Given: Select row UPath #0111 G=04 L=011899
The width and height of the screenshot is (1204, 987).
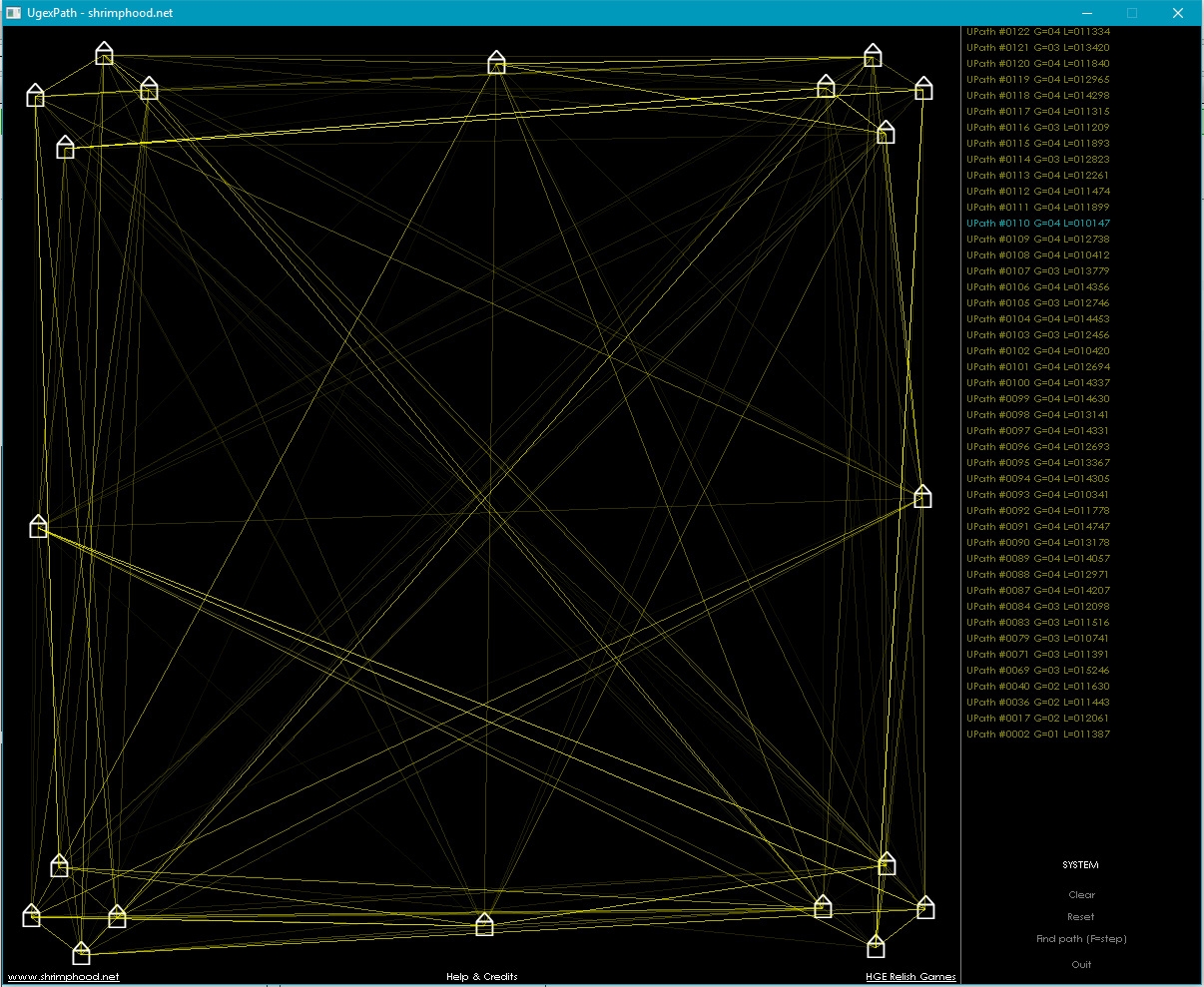Looking at the screenshot, I should point(1038,208).
